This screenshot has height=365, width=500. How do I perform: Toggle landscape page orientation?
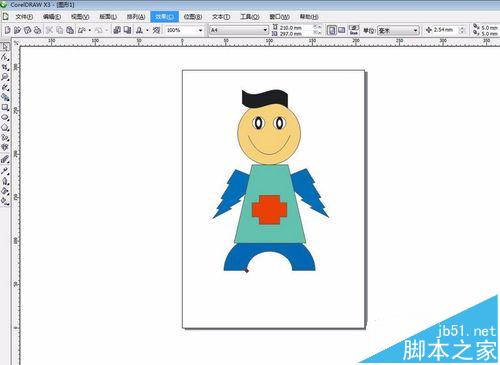(342, 30)
